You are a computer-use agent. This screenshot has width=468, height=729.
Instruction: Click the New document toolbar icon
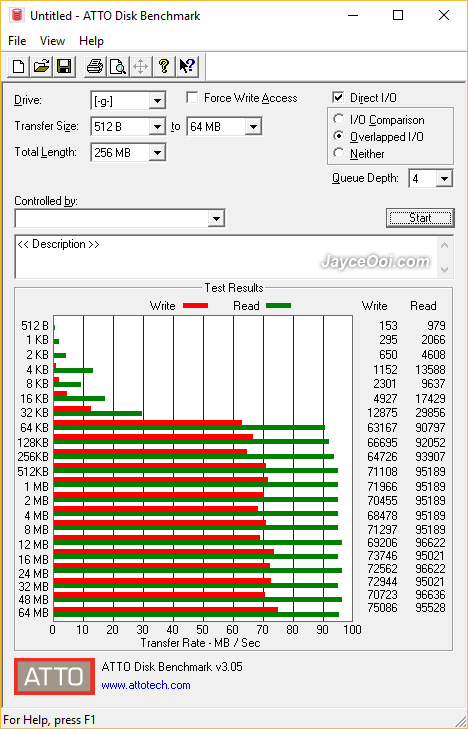tap(19, 66)
